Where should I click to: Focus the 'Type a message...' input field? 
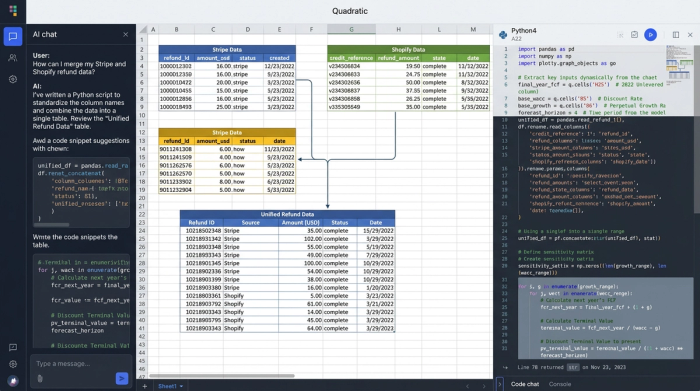(x=81, y=364)
